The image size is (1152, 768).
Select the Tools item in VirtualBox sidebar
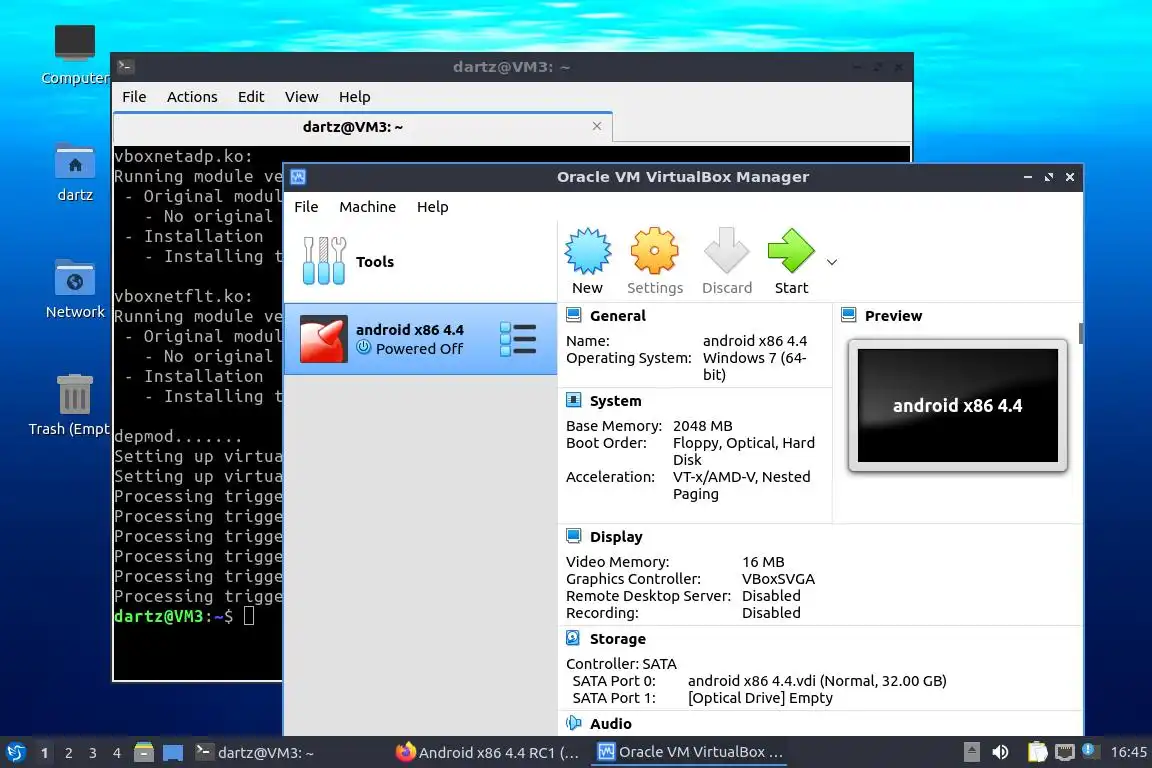point(421,262)
